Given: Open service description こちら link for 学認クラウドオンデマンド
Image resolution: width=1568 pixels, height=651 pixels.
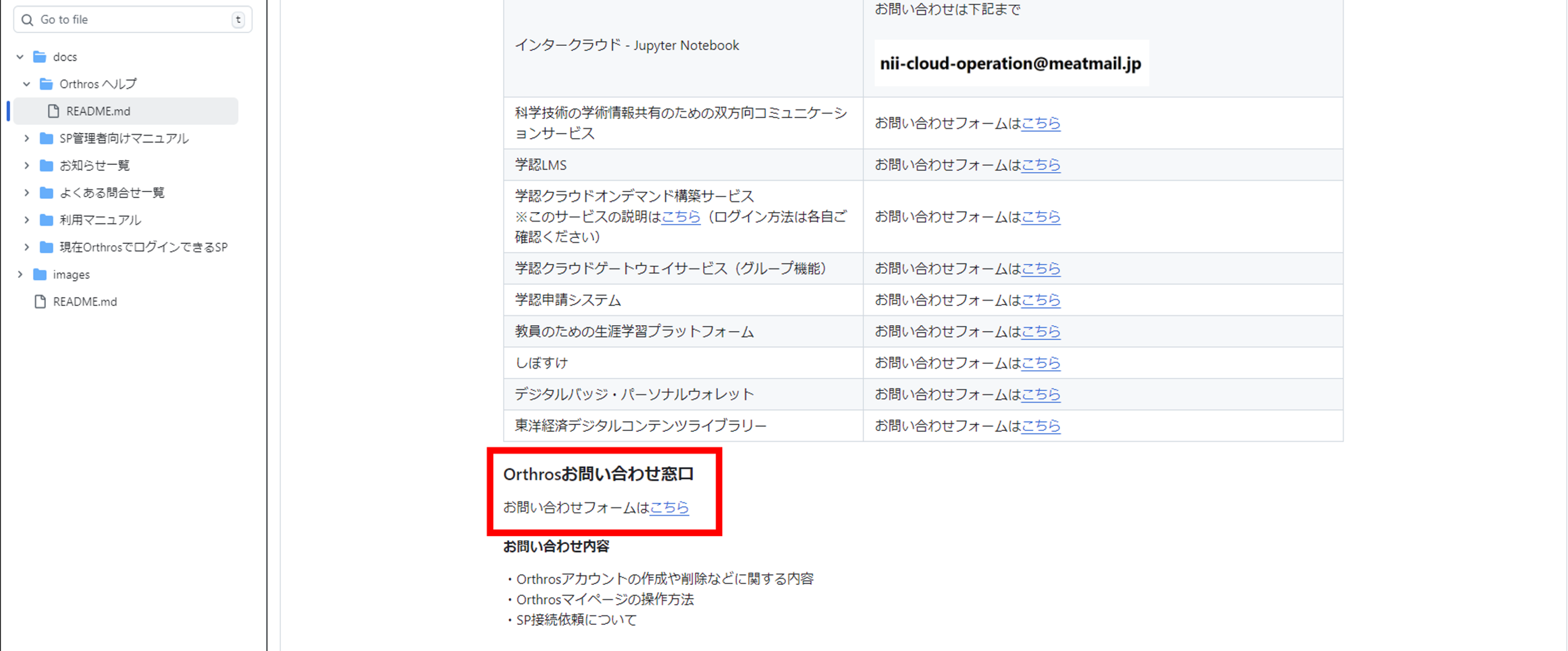Looking at the screenshot, I should point(680,217).
